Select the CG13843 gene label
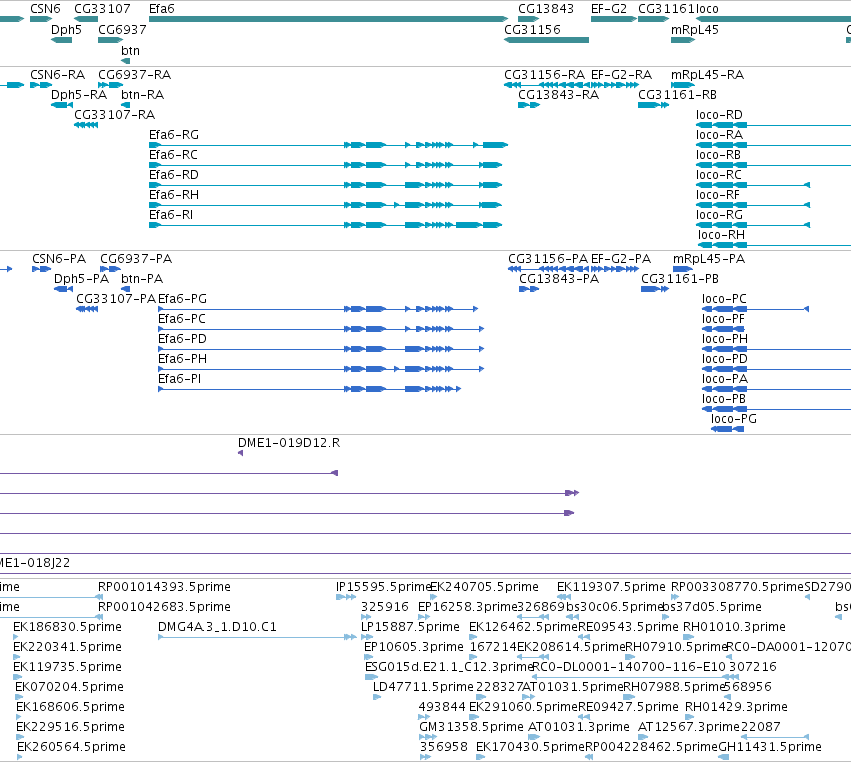This screenshot has width=851, height=762. pyautogui.click(x=545, y=9)
